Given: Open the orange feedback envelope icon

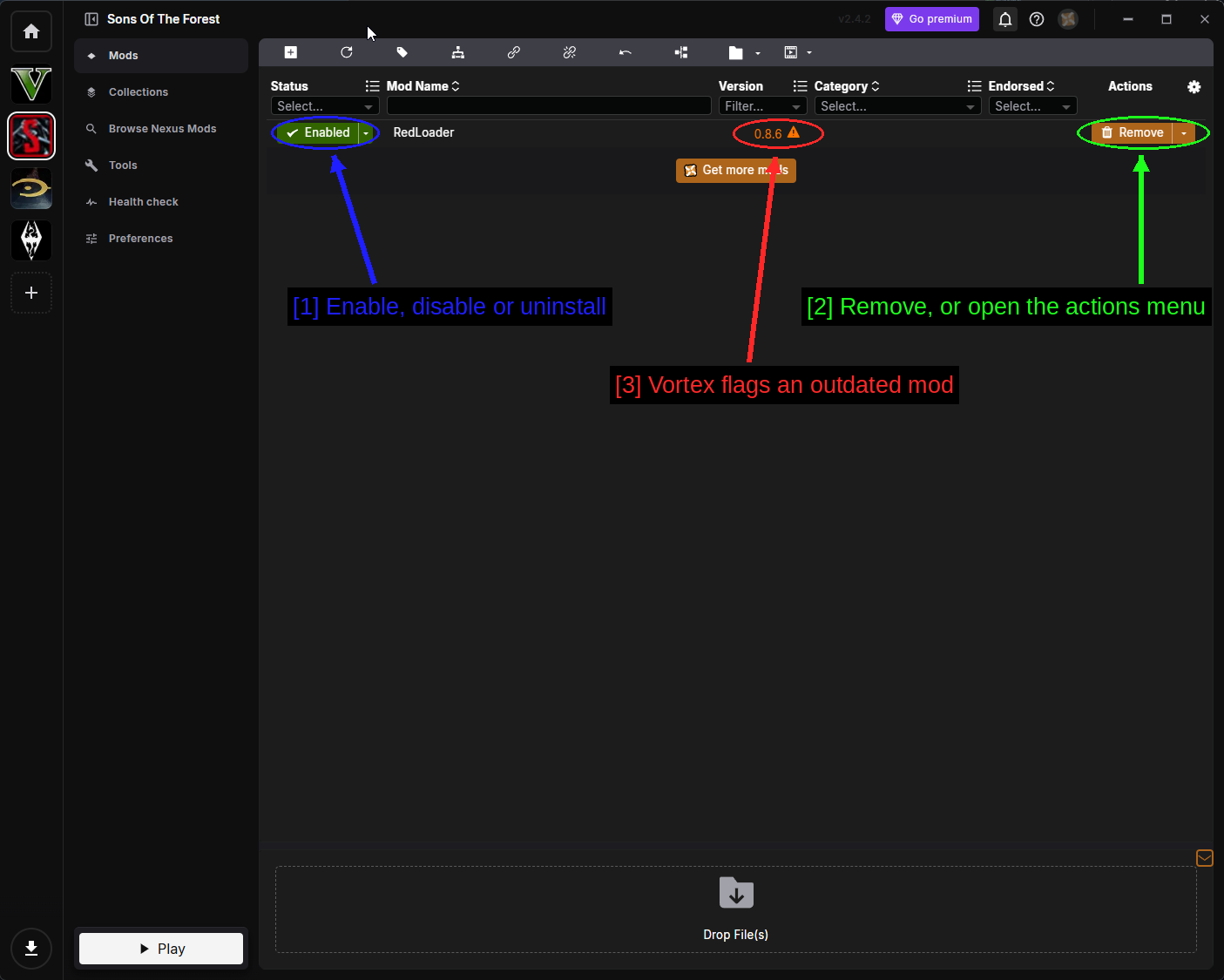Looking at the screenshot, I should click(x=1205, y=858).
